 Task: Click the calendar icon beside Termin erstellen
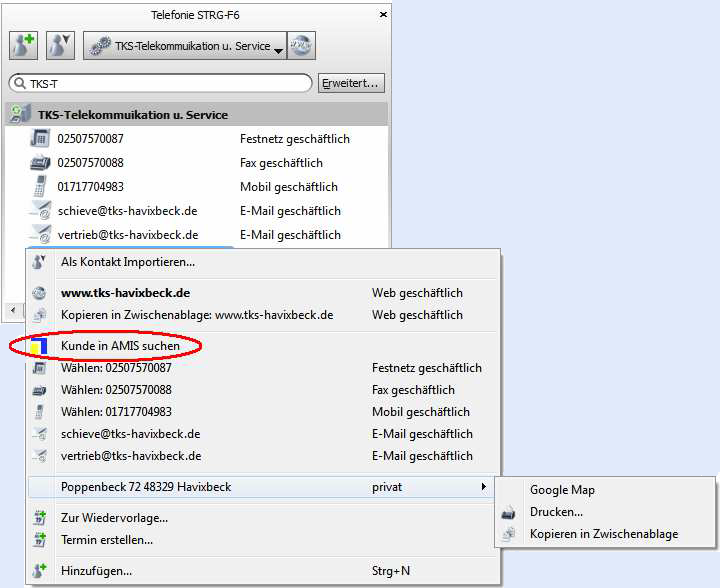[x=39, y=540]
